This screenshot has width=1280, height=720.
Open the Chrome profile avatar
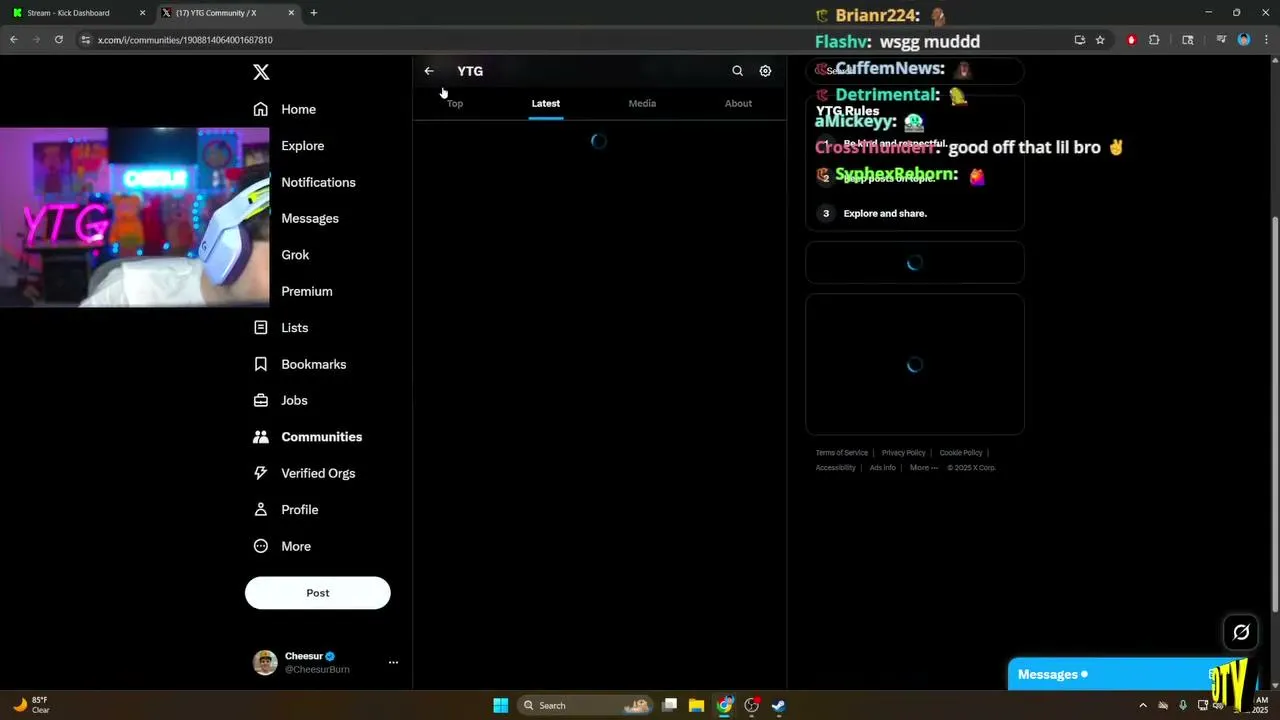tap(1244, 40)
